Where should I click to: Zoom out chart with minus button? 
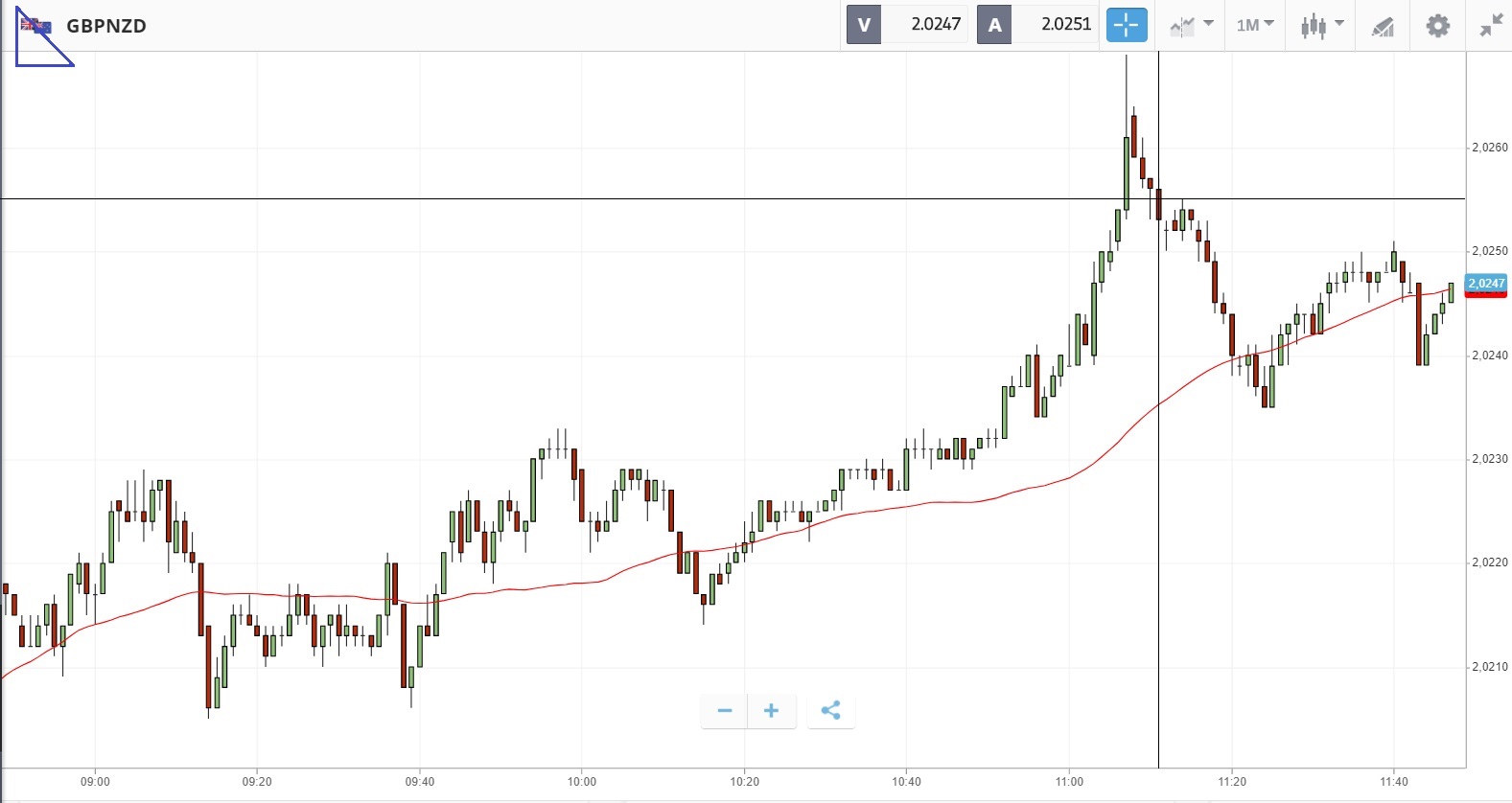pos(725,711)
